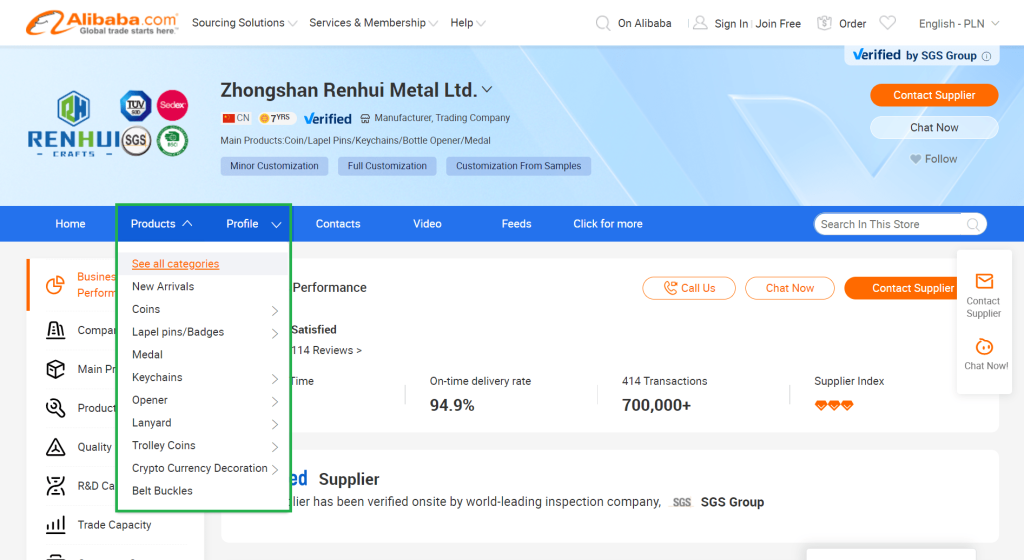Click the envelope Contact Supplier floating icon
Image resolution: width=1024 pixels, height=560 pixels.
point(984,281)
